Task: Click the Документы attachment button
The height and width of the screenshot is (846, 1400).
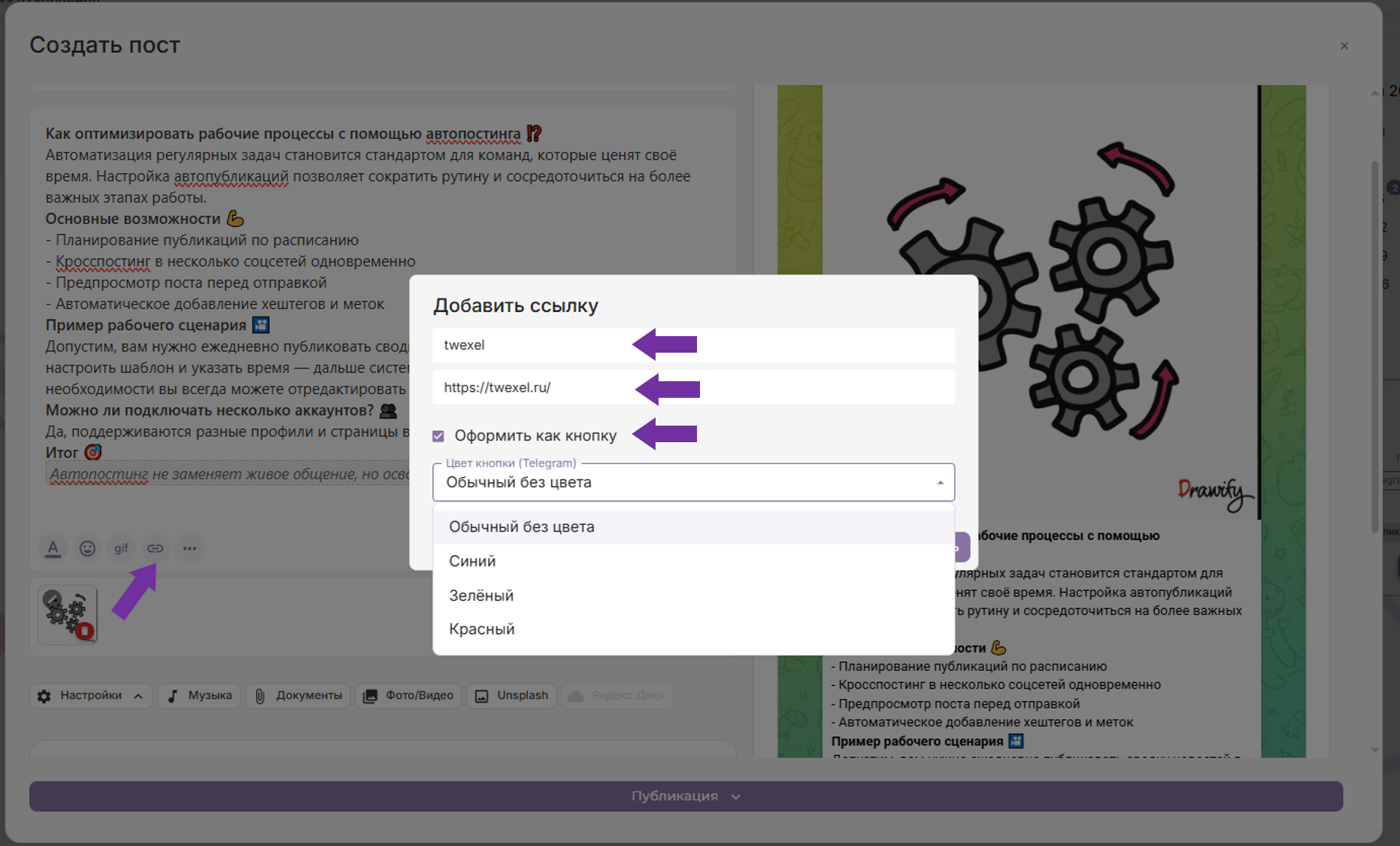Action: (298, 696)
